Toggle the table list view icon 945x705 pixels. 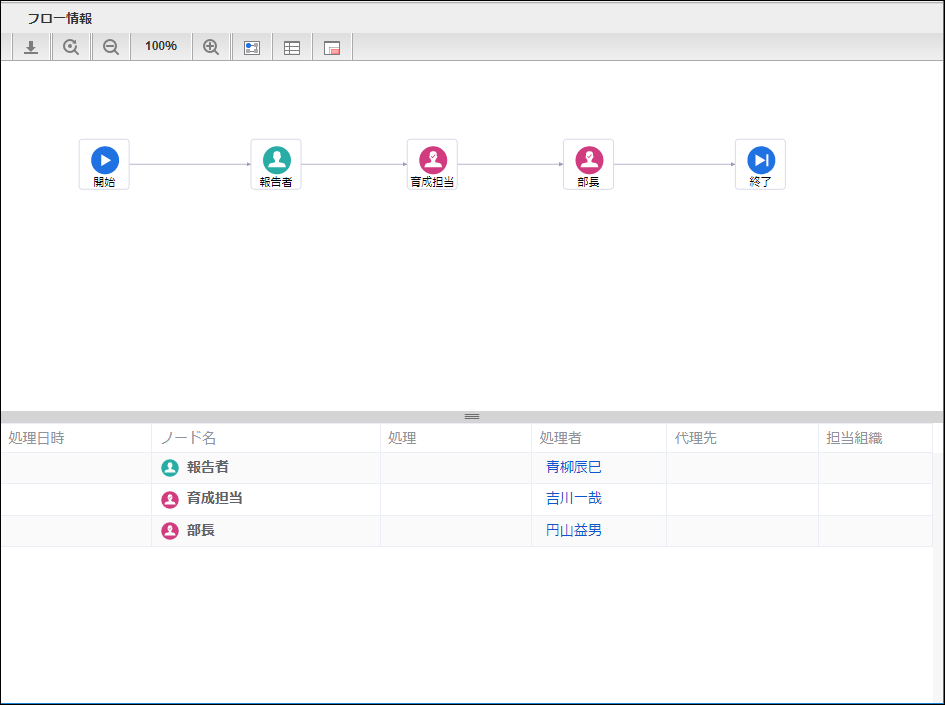[292, 47]
